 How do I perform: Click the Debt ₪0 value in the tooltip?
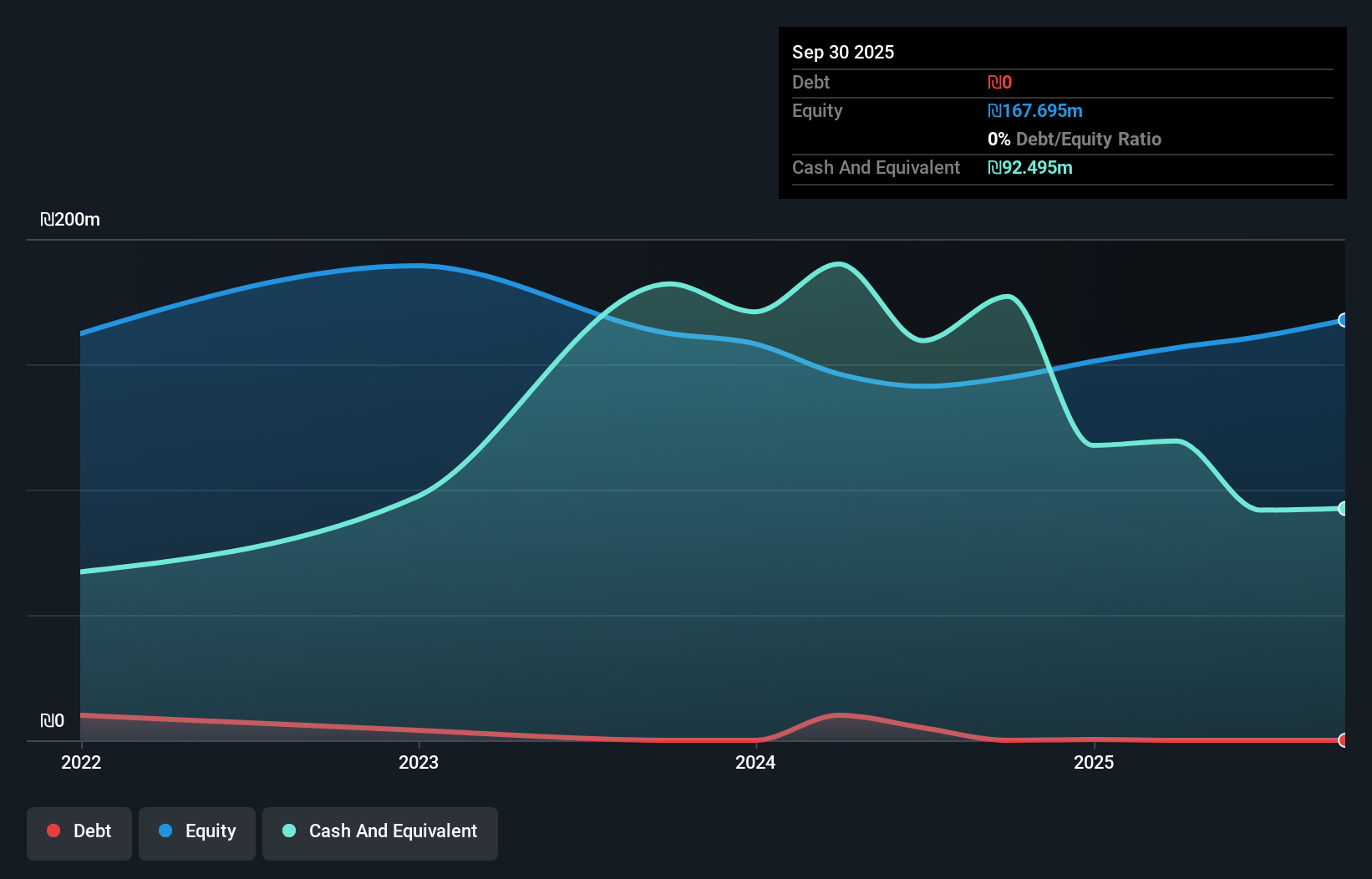pyautogui.click(x=1000, y=82)
